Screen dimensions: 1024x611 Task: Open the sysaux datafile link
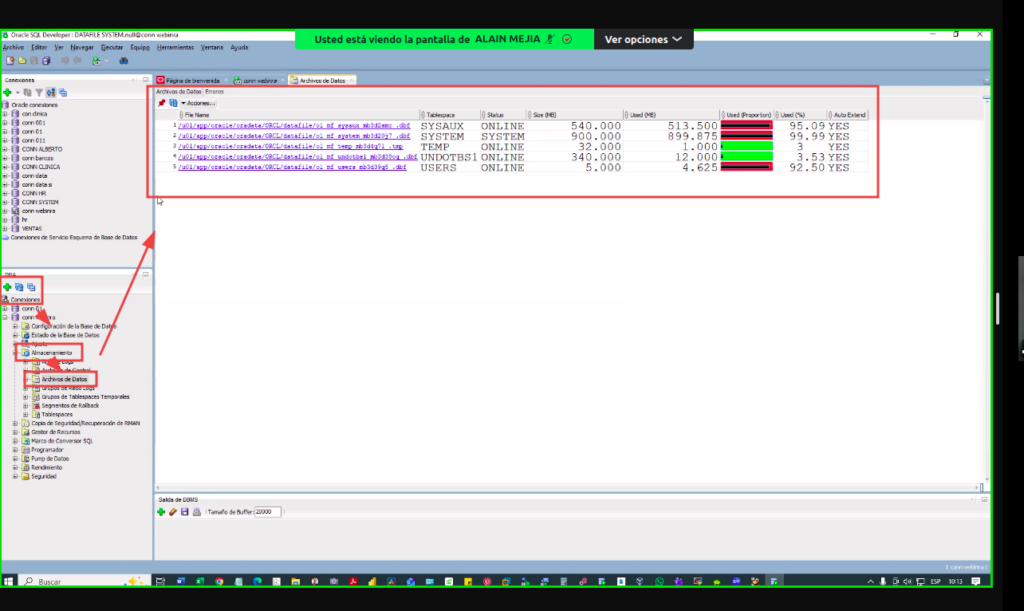[x=292, y=126]
